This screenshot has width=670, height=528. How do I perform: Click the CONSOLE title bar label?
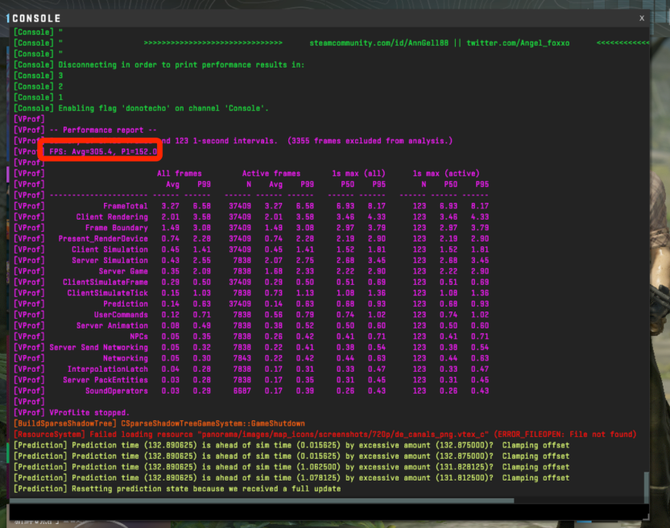click(x=37, y=18)
